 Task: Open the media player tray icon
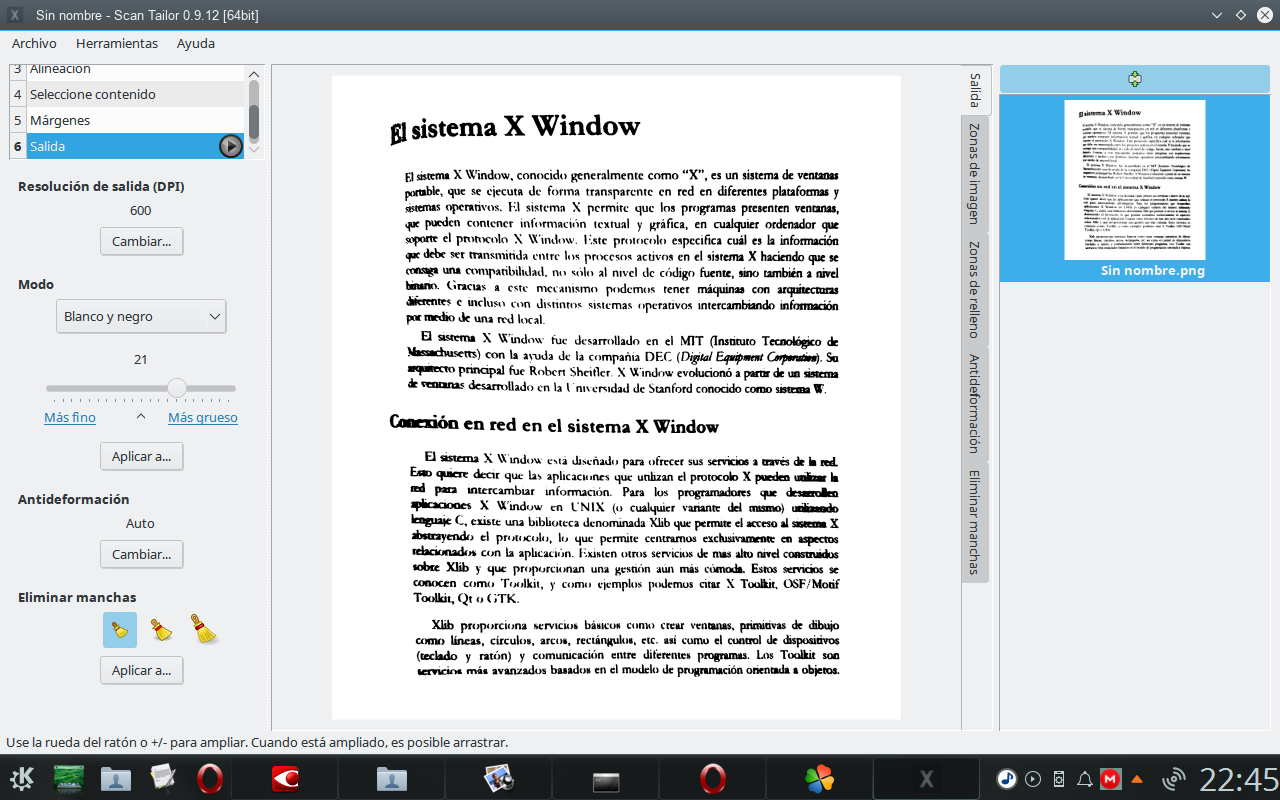click(x=1033, y=778)
